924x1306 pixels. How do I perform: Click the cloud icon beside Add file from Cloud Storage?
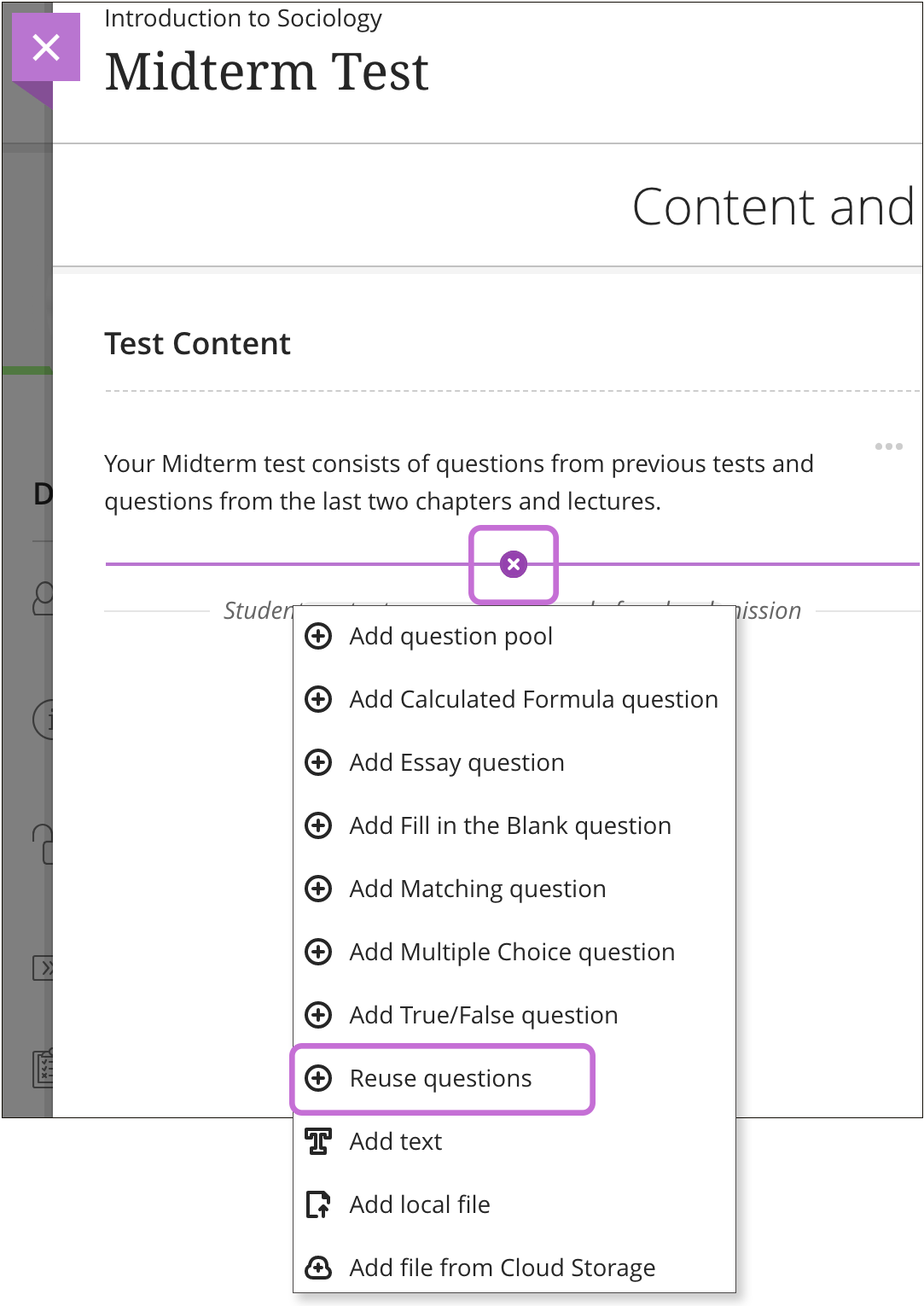pyautogui.click(x=318, y=1268)
